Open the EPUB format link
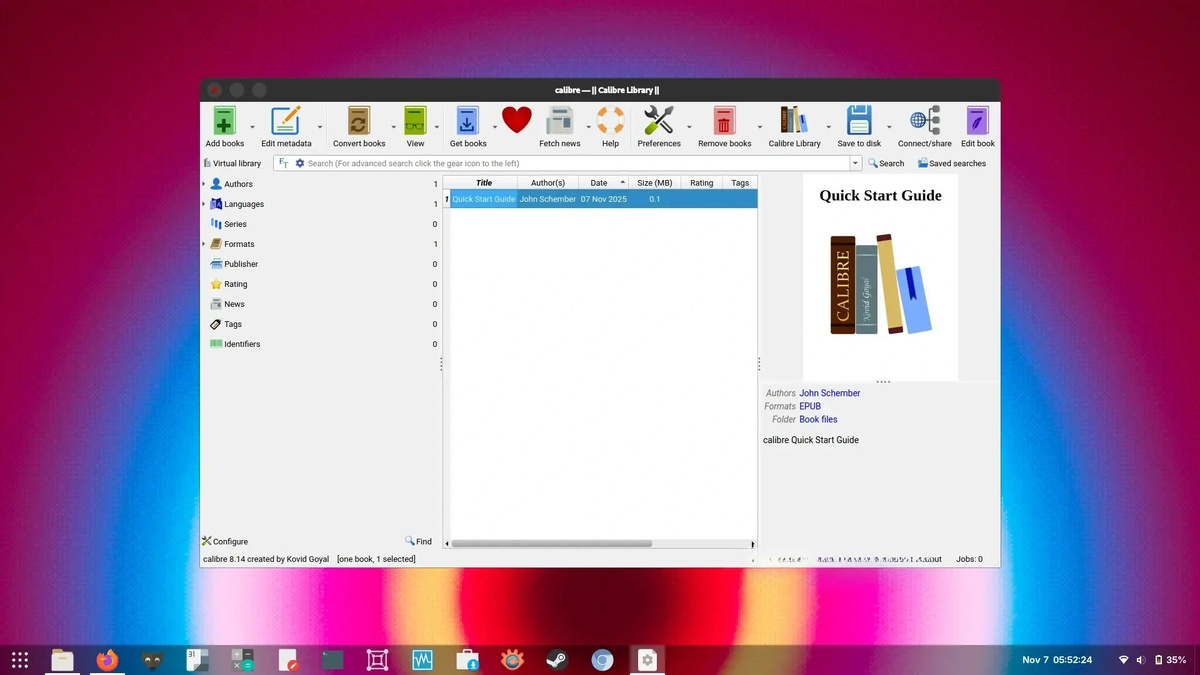 pos(810,406)
